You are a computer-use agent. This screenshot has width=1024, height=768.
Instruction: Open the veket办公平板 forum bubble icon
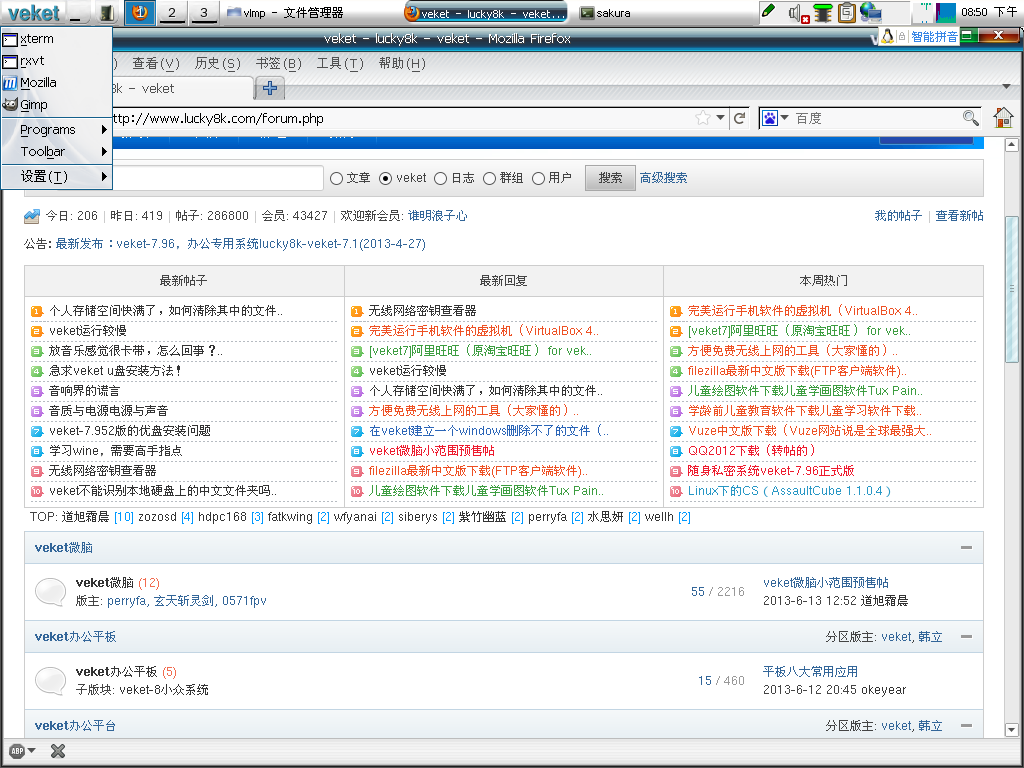pos(50,680)
